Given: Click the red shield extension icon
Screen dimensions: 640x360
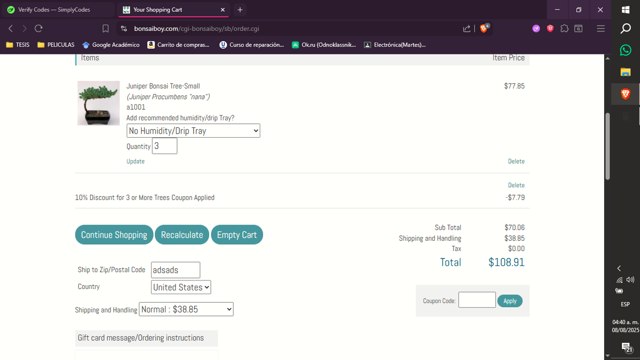Looking at the screenshot, I should point(550,29).
